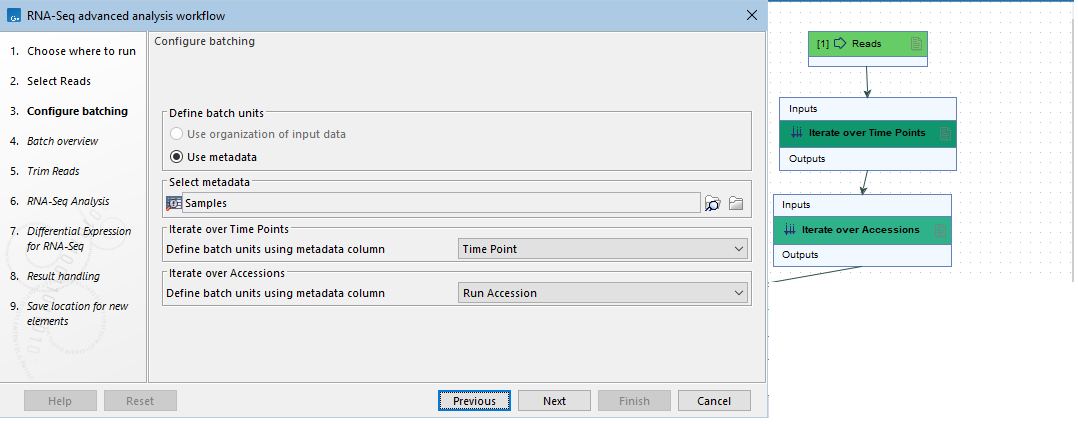Cancel the workflow wizard
The height and width of the screenshot is (424, 1078).
[x=714, y=401]
